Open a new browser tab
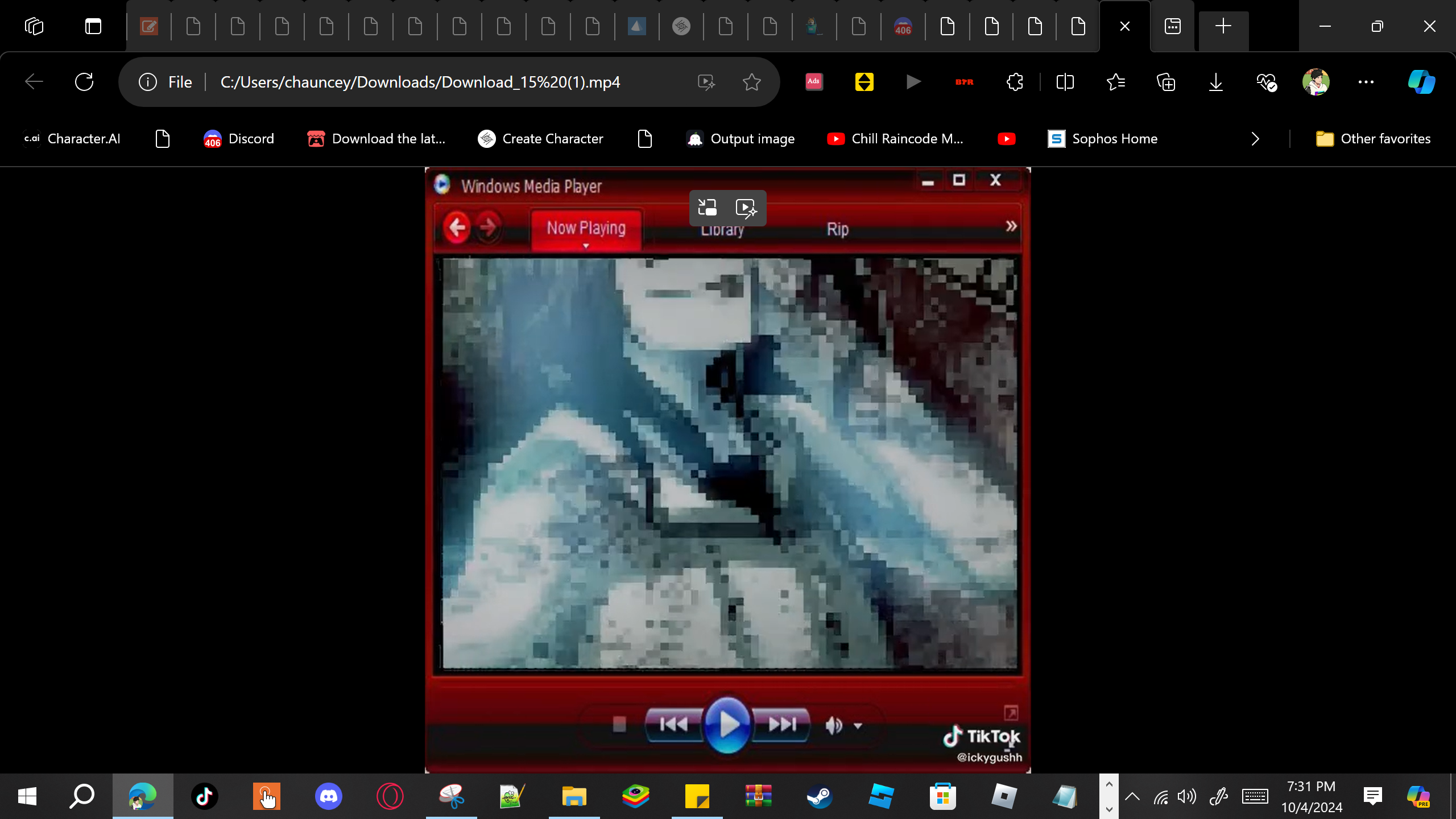This screenshot has height=819, width=1456. click(1223, 26)
